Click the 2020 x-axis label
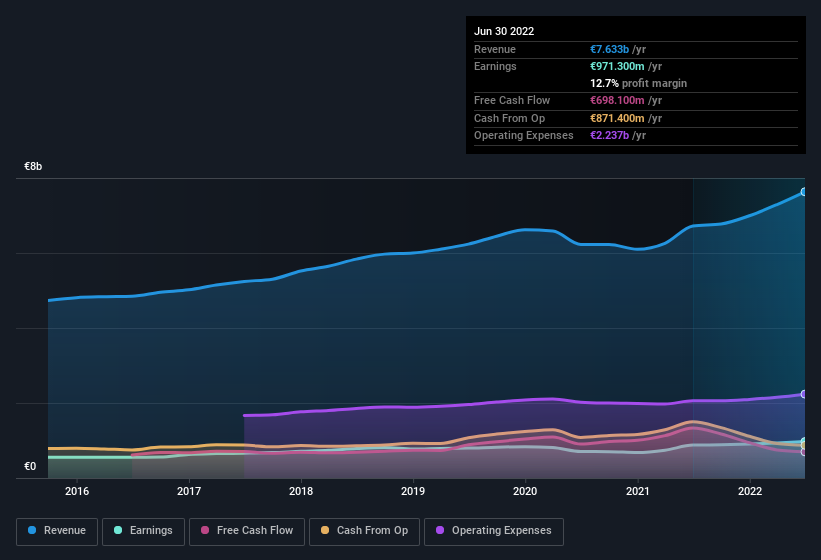 click(x=525, y=491)
